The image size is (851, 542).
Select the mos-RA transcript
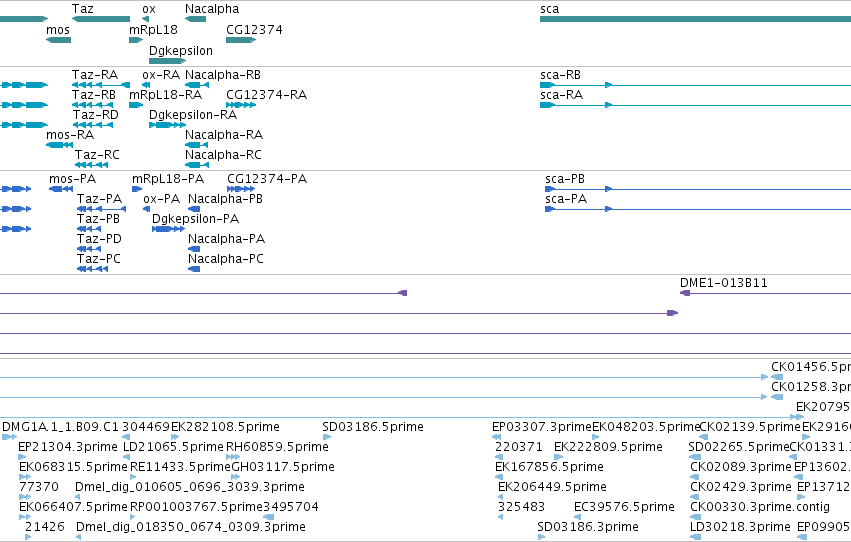click(60, 145)
